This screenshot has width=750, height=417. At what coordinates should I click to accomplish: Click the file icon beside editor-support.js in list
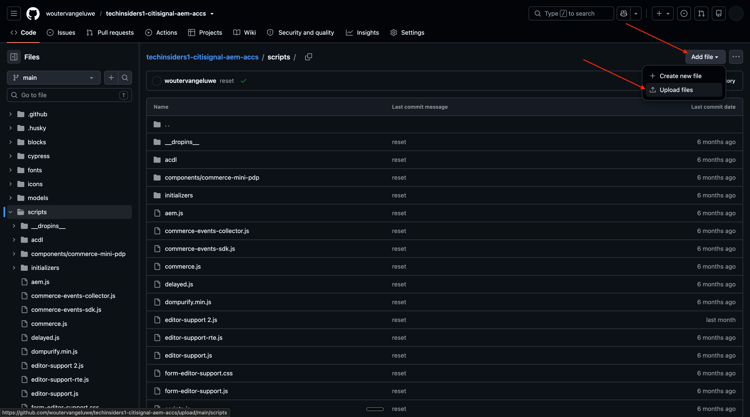pos(157,356)
